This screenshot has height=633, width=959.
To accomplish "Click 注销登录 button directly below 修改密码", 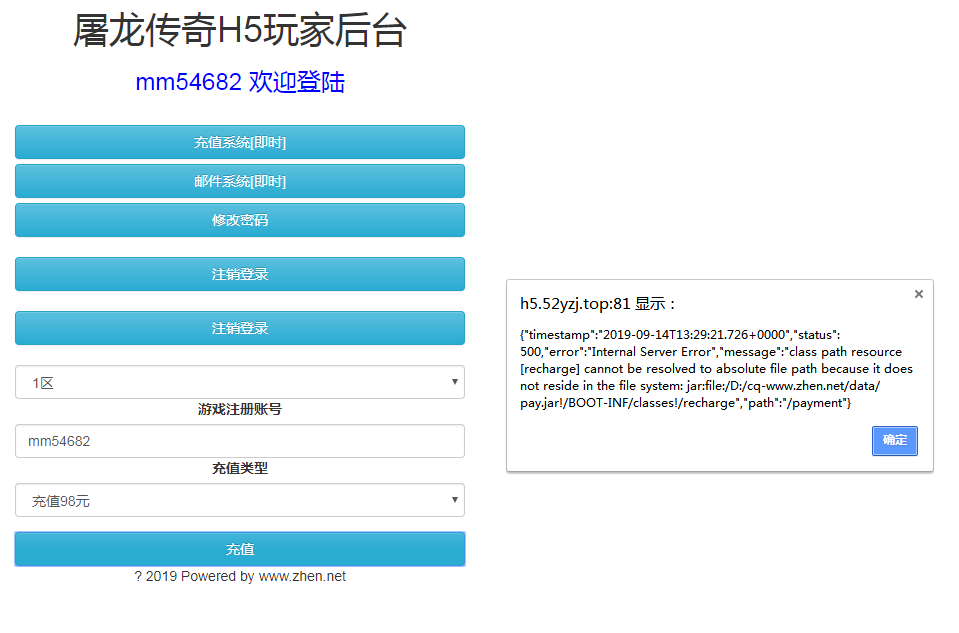I will pos(240,274).
